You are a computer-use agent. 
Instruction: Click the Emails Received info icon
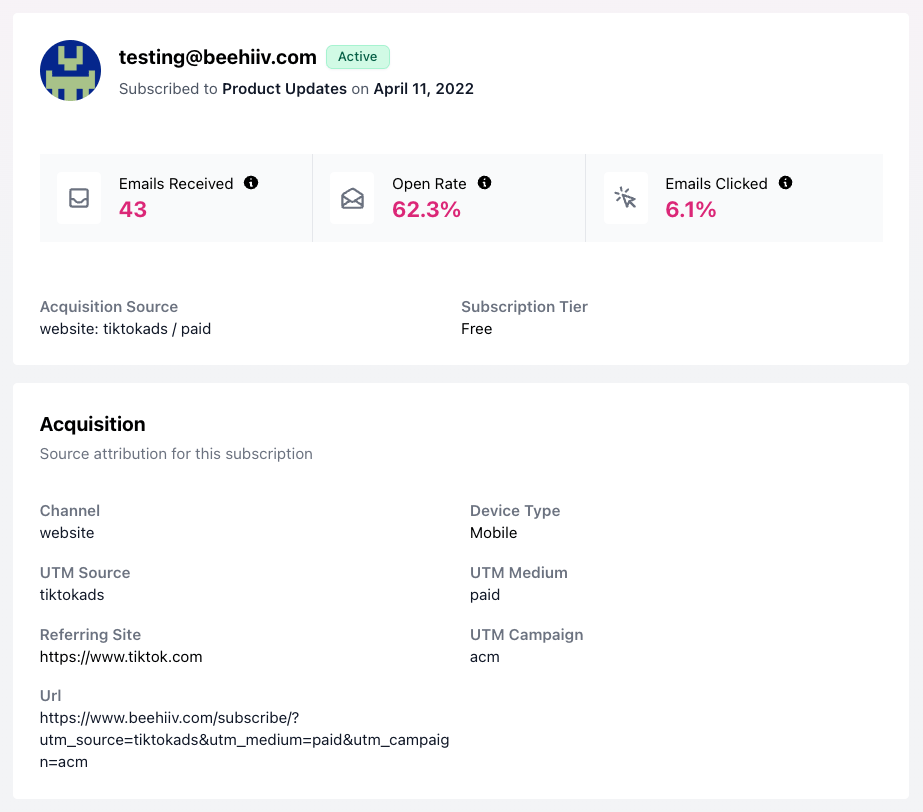click(x=251, y=183)
